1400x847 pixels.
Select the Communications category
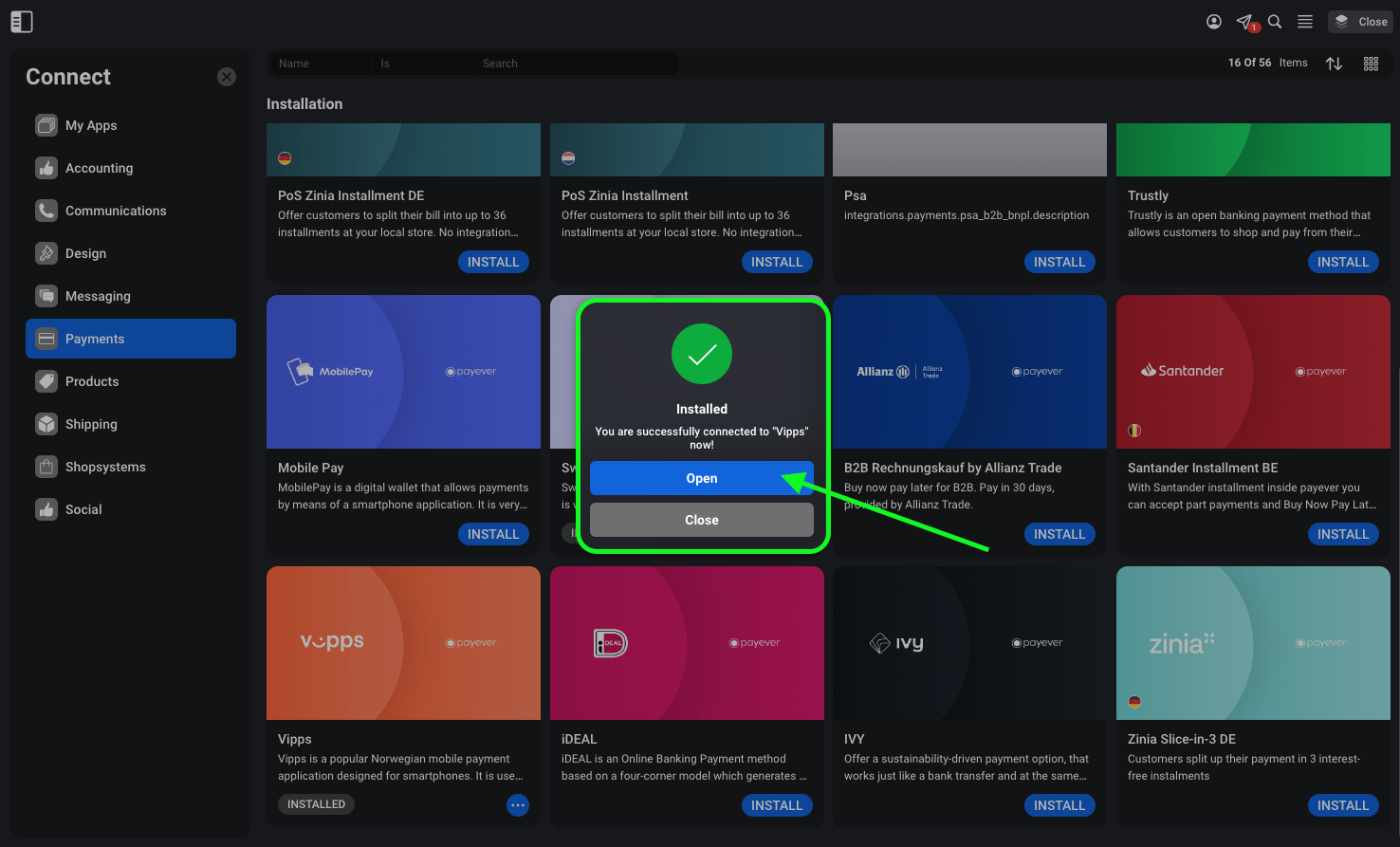(x=131, y=211)
